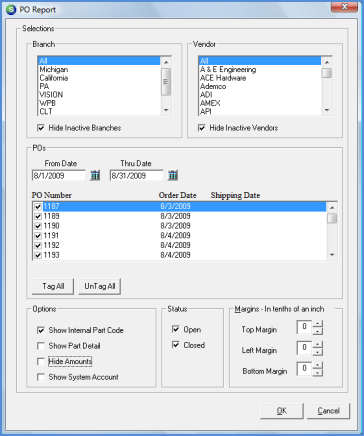Untick the checkbox for PO 1193
364x436 pixels.
coord(38,255)
